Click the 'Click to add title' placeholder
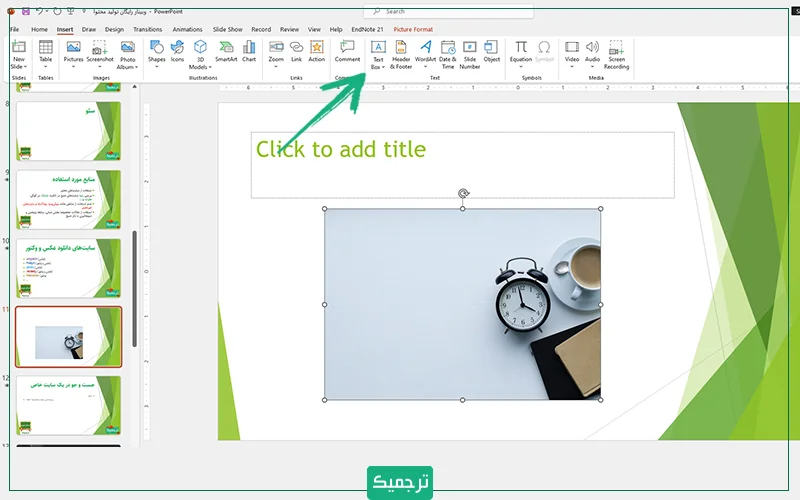Viewport: 800px width, 500px height. click(462, 165)
